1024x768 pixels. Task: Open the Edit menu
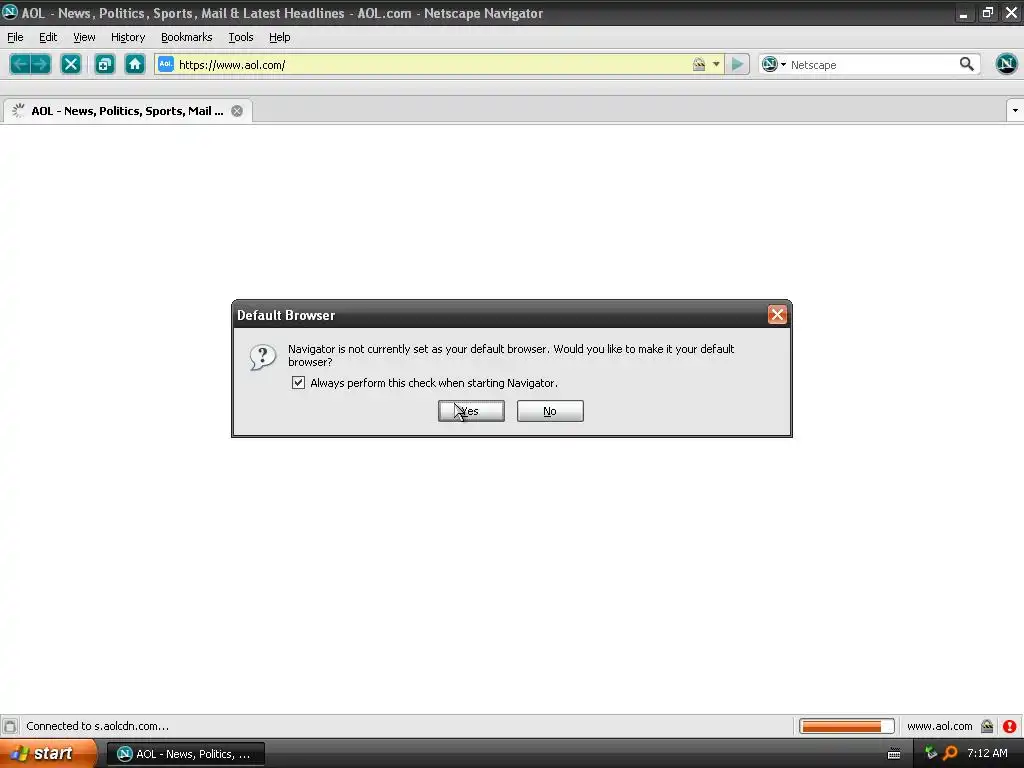(x=48, y=37)
